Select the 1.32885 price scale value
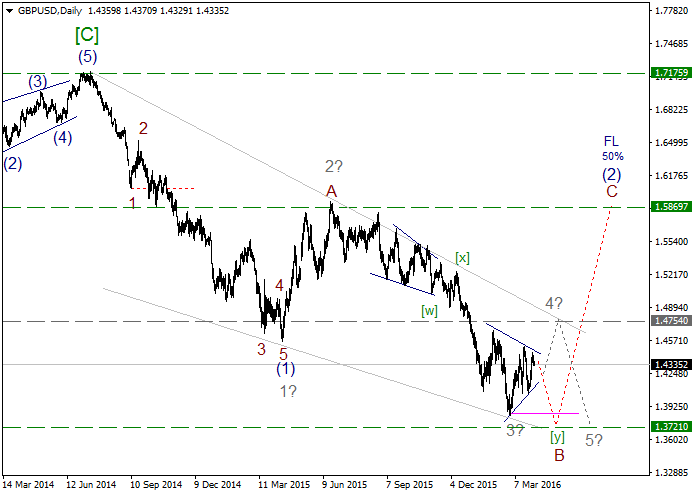Screen dimensions: 692x496 671,472
